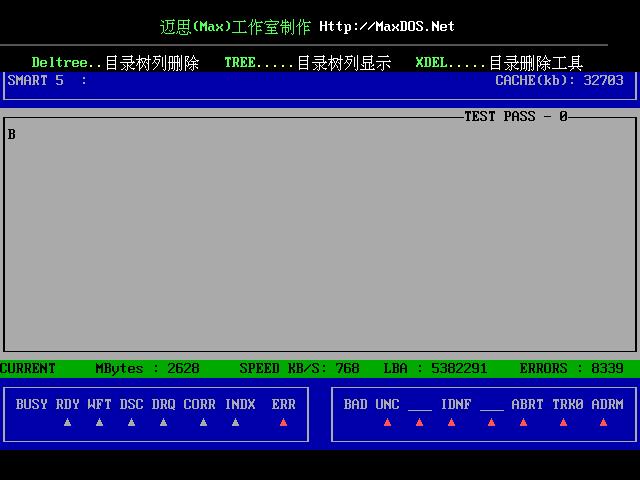Click the TEST PASS - 0 title
Viewport: 640px width, 480px height.
pos(516,116)
